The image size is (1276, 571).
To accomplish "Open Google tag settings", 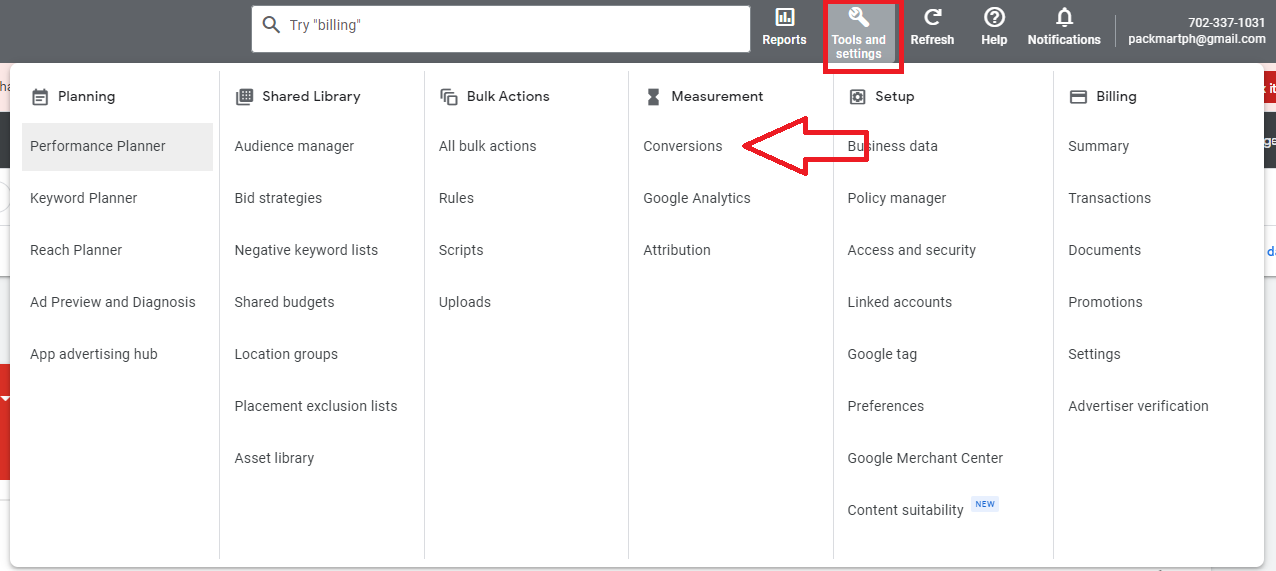I will [x=882, y=354].
